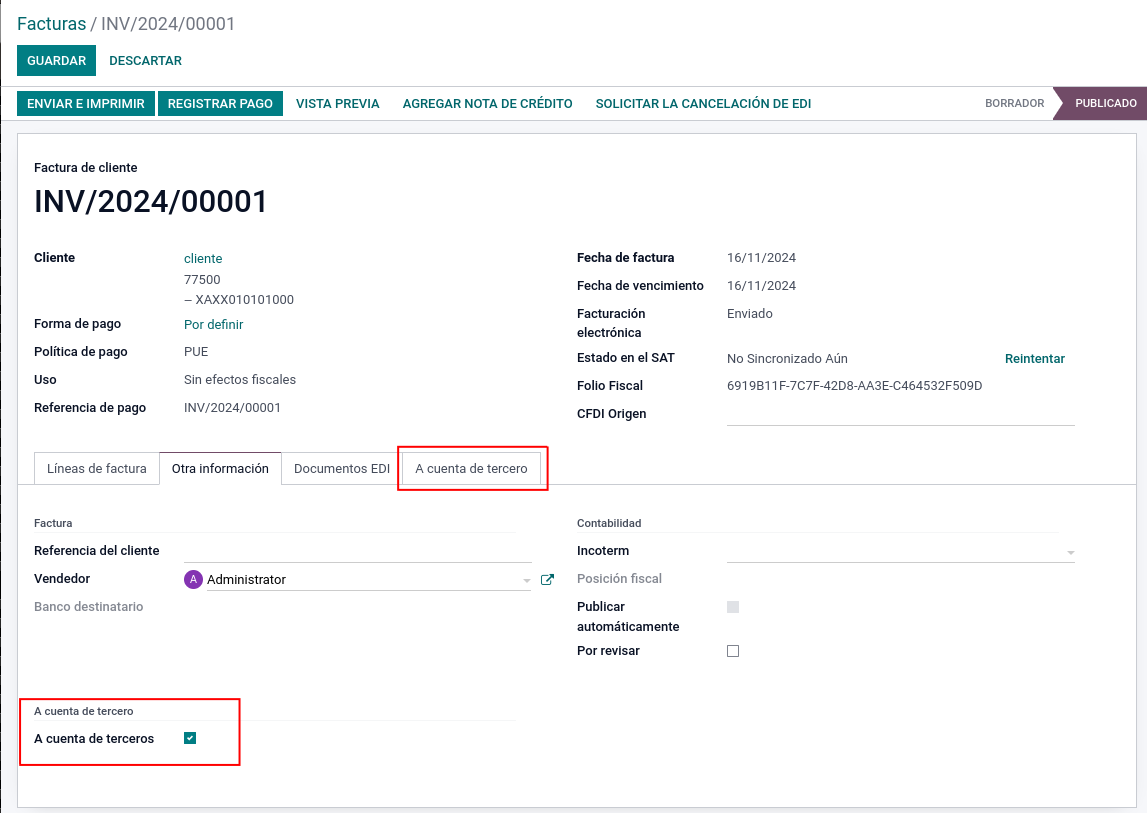This screenshot has height=813, width=1147.
Task: Go to Facturas breadcrumb
Action: 51,23
